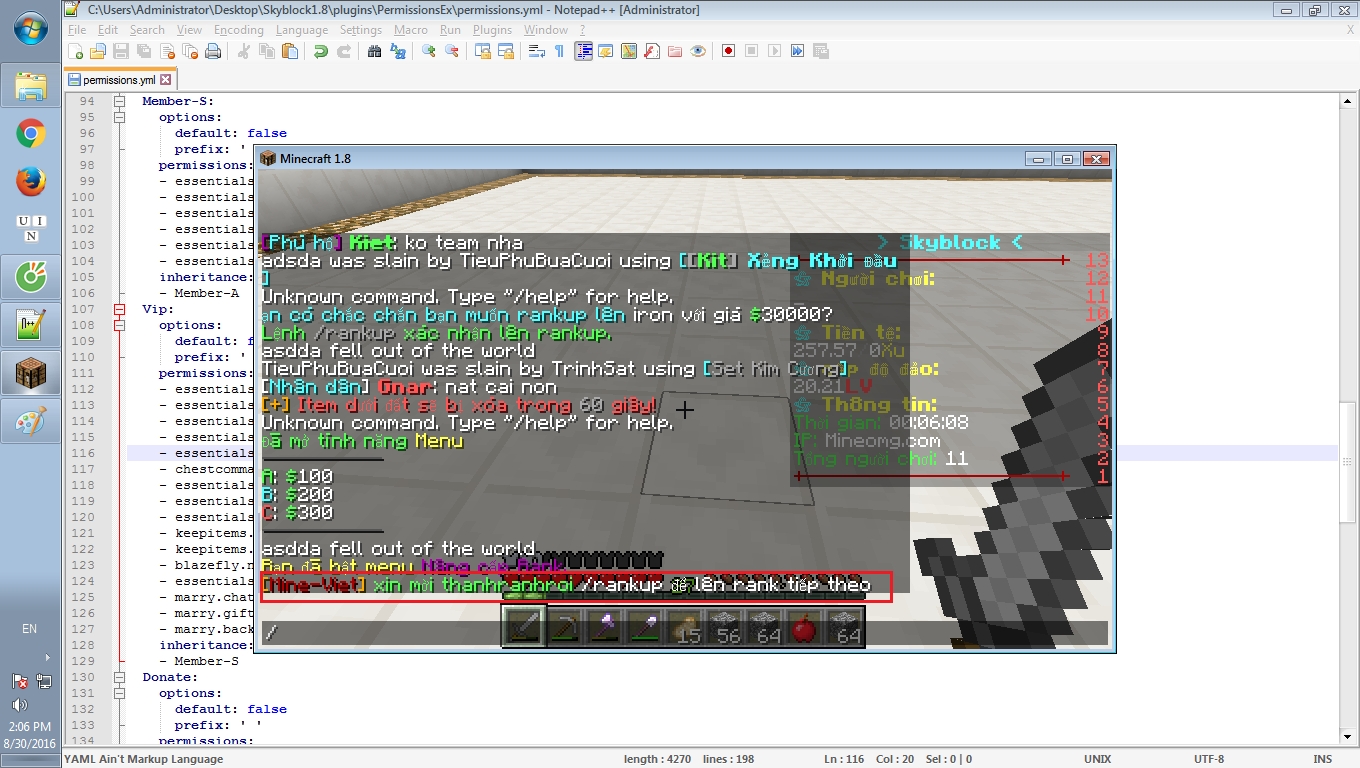The image size is (1360, 768).
Task: Collapse the options fold at line 108
Action: [119, 325]
